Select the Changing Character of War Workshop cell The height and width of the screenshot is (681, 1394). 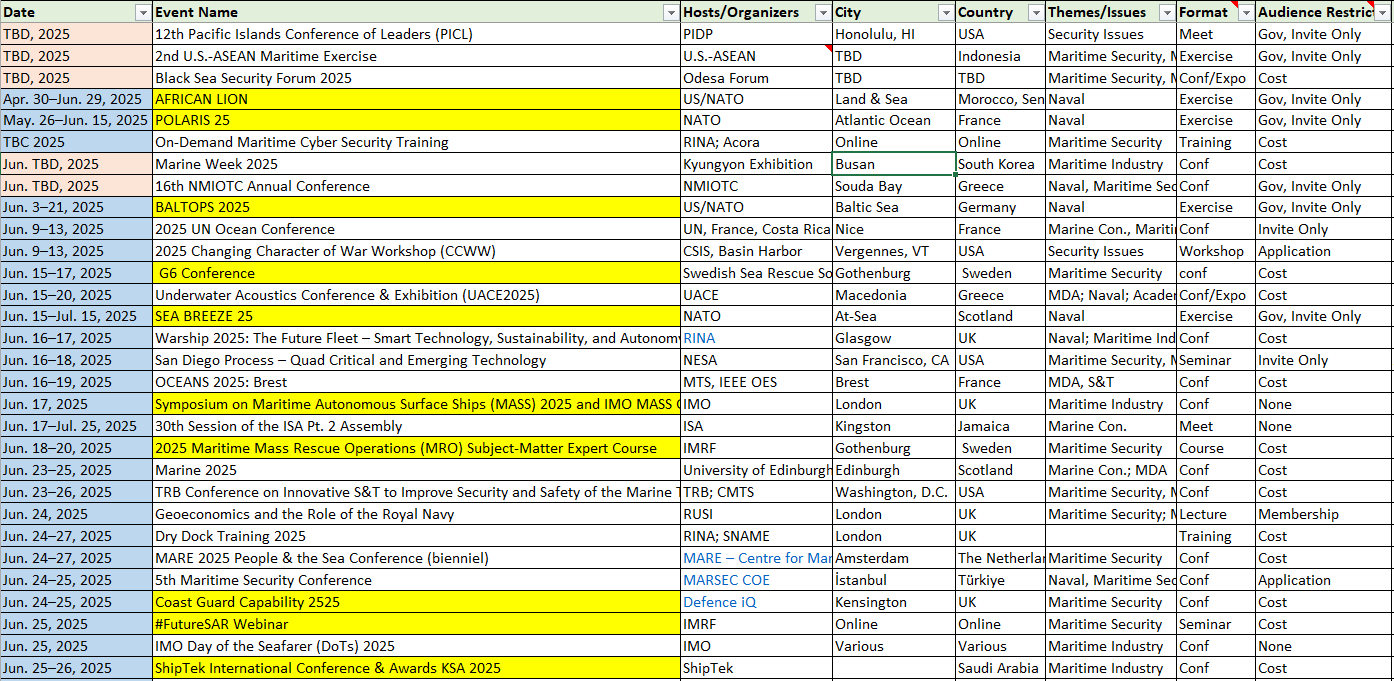pyautogui.click(x=416, y=251)
